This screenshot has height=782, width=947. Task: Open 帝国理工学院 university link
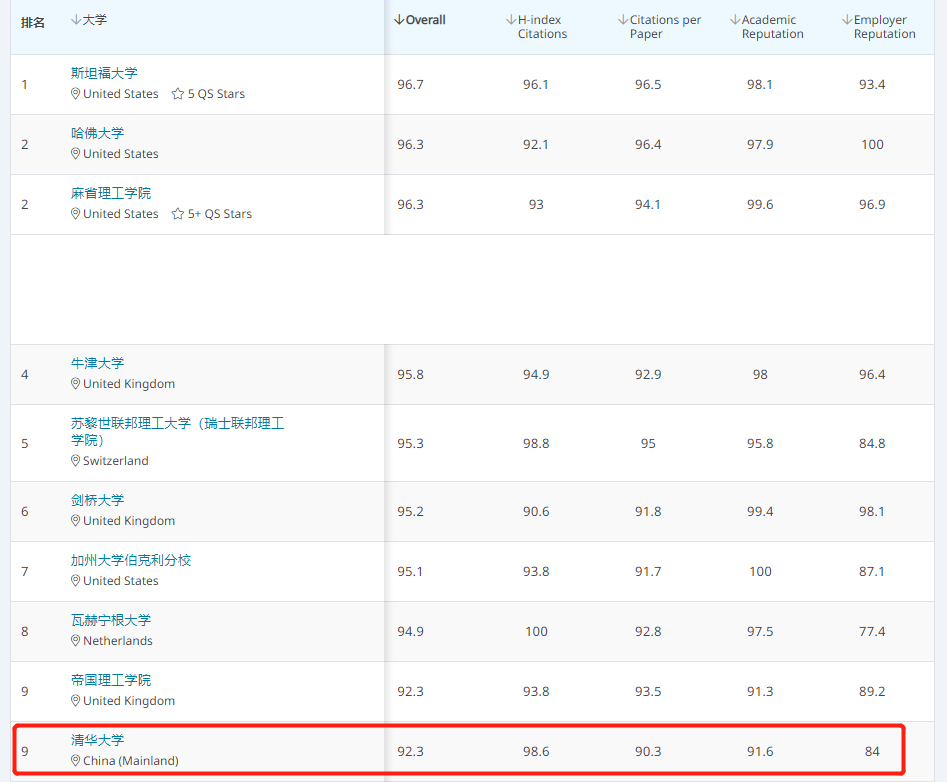(x=111, y=680)
